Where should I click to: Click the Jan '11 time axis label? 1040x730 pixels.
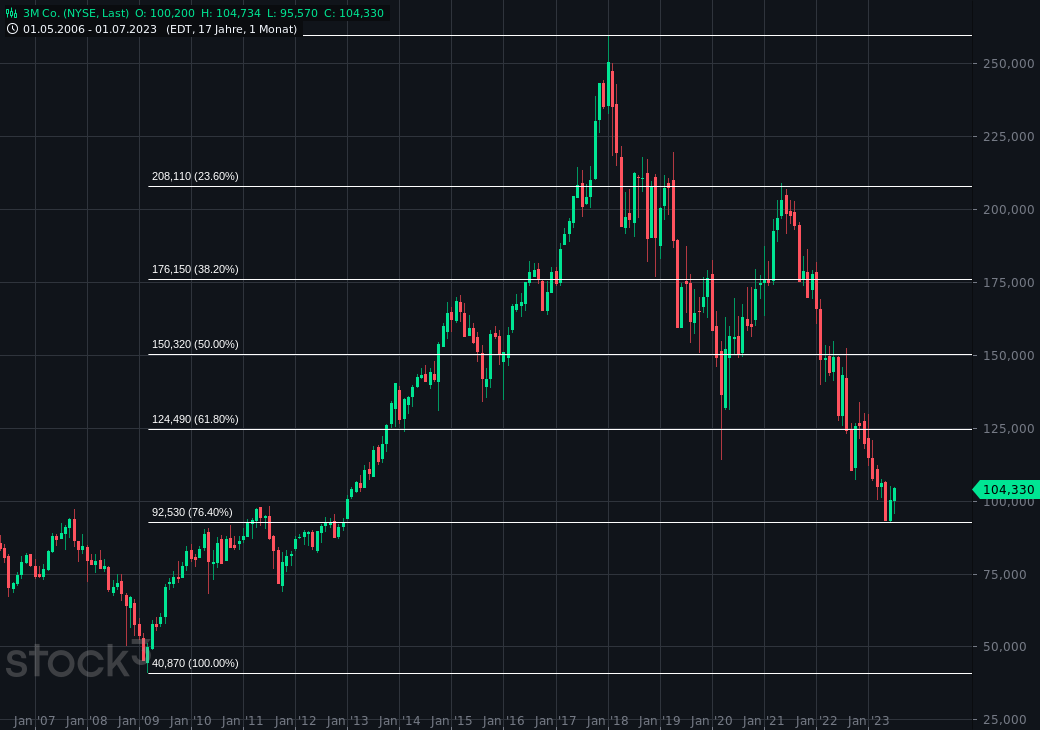[x=243, y=721]
